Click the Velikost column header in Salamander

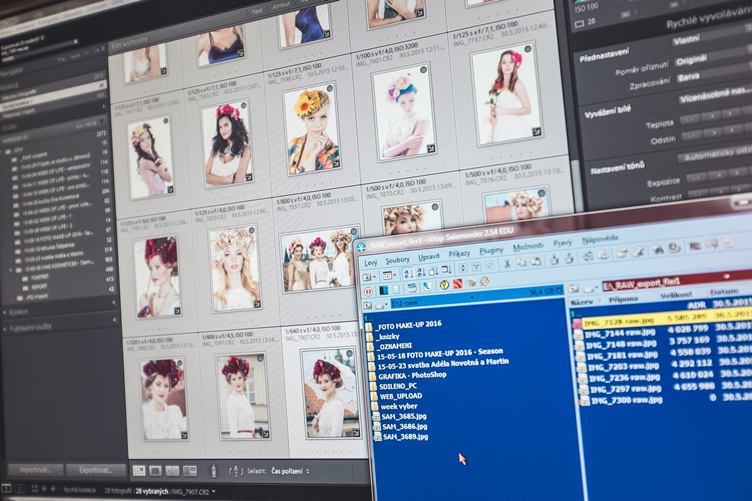676,295
